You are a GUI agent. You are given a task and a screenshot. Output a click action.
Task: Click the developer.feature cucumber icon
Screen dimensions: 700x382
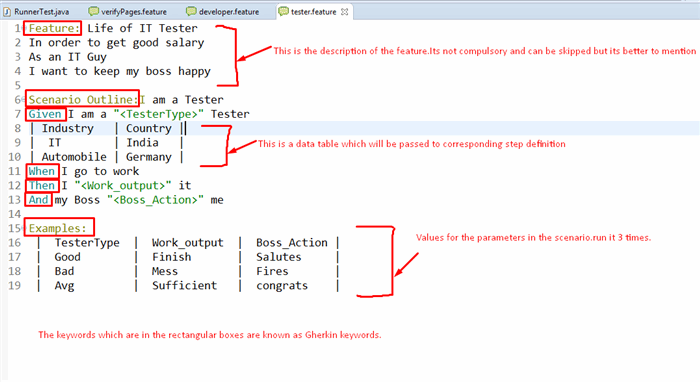191,12
